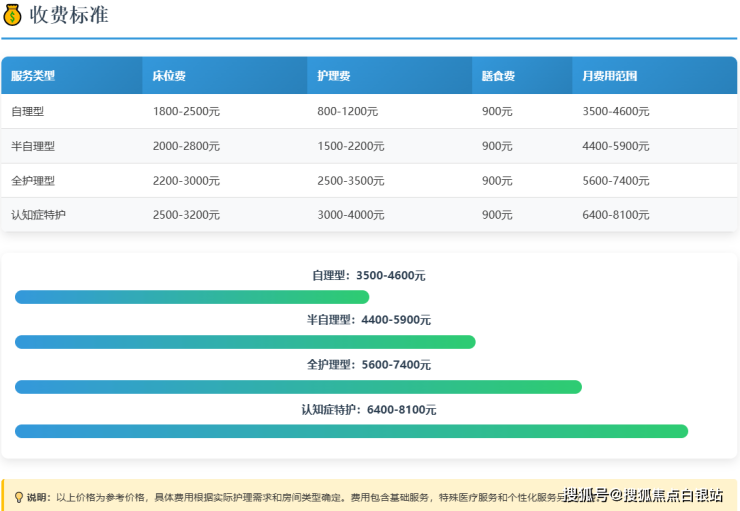This screenshot has height=511, width=740.
Task: Click the 半自理型 4400-5900元 progress bar
Action: (245, 342)
